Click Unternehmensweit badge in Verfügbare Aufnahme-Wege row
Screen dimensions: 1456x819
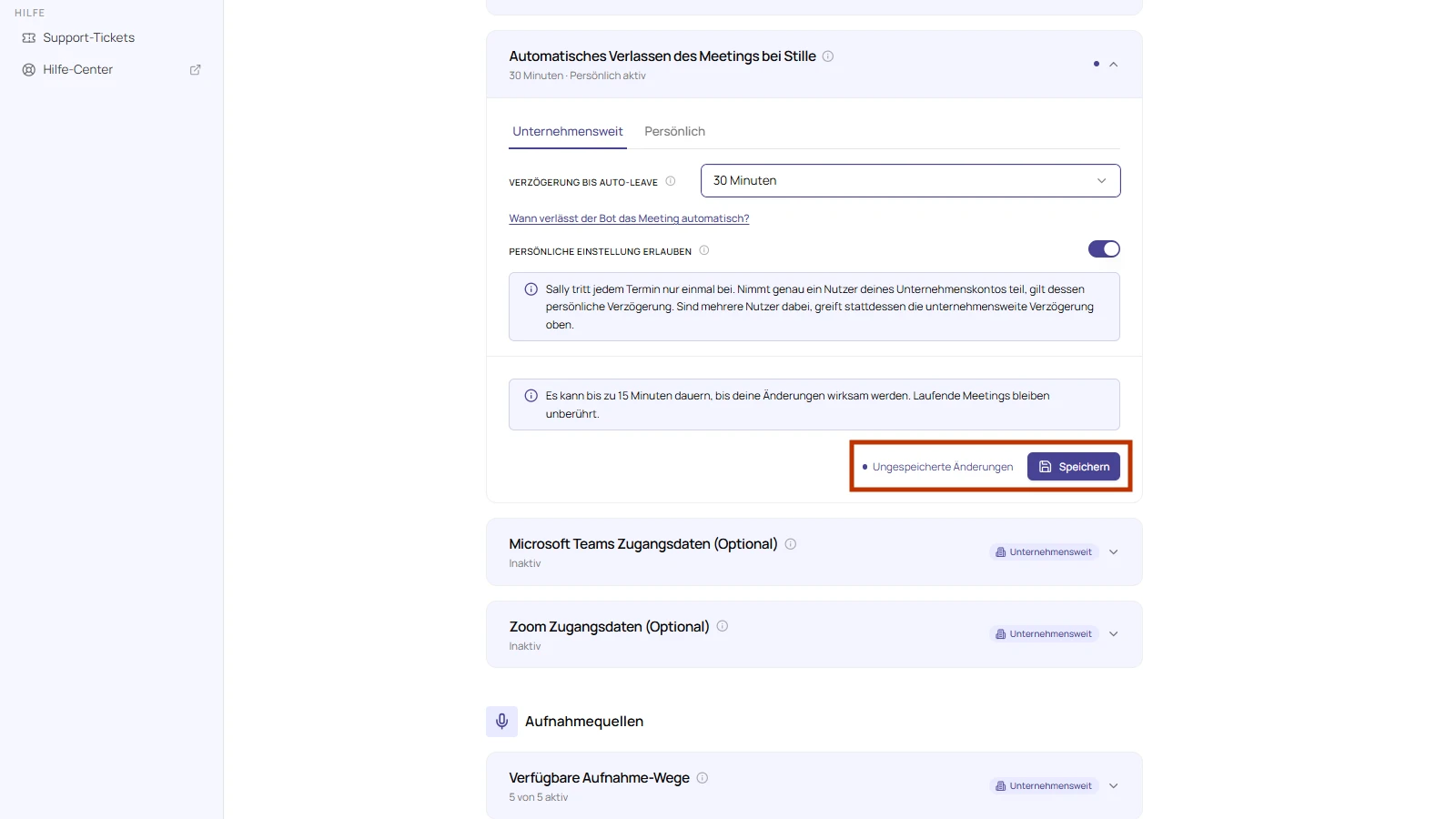[1044, 786]
